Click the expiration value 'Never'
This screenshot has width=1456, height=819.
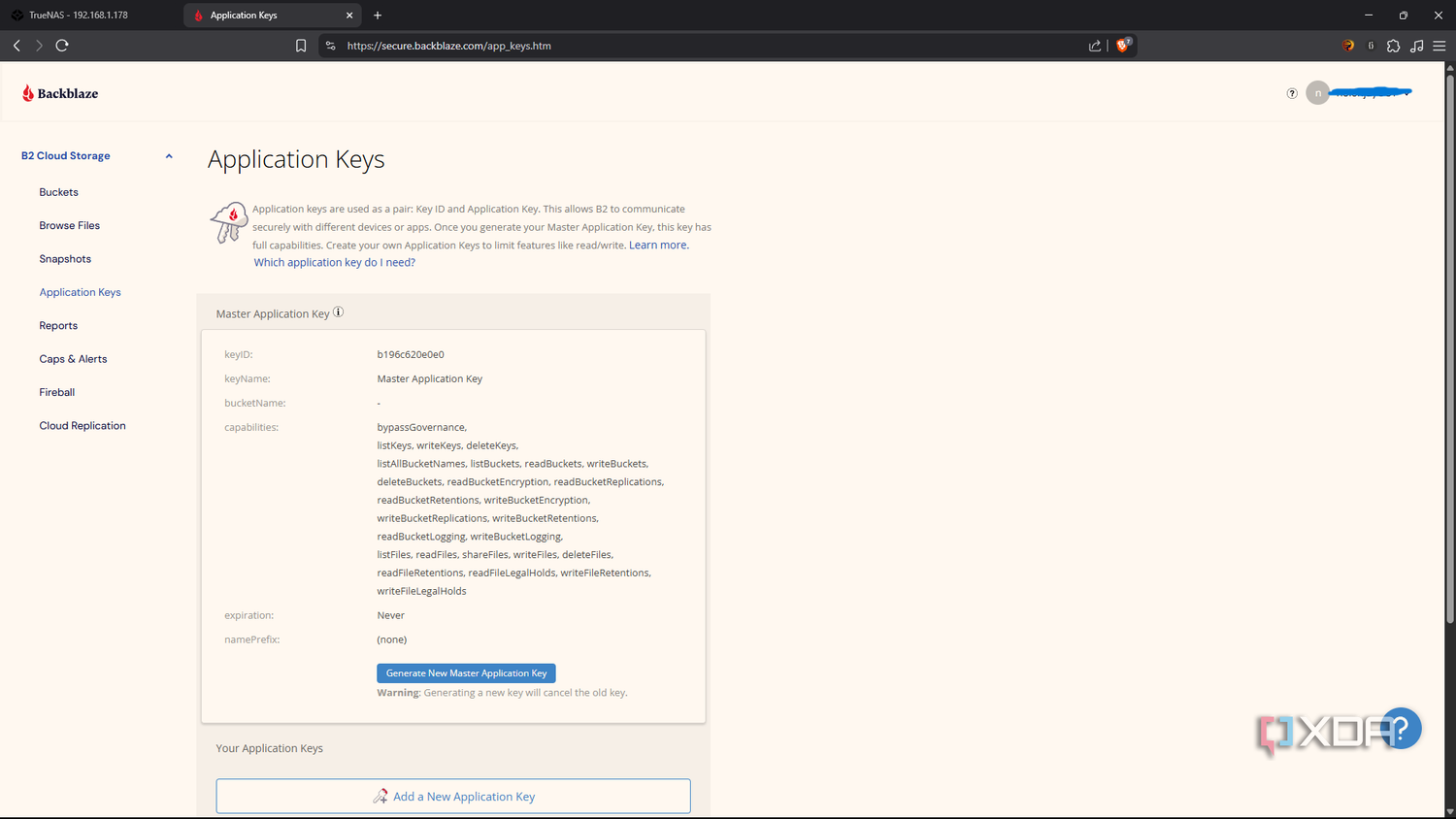[x=390, y=616]
